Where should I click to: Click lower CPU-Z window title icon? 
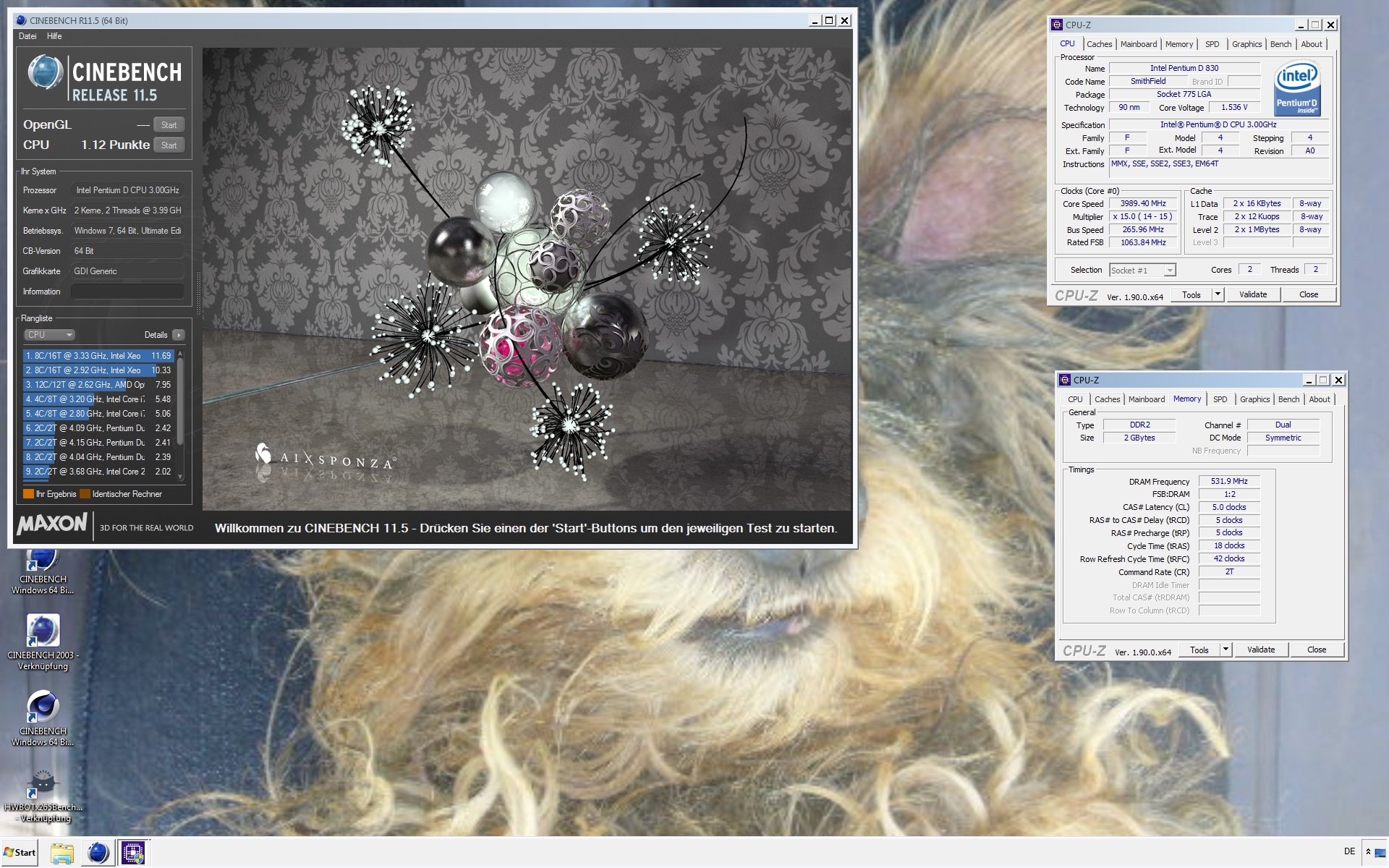(1065, 380)
